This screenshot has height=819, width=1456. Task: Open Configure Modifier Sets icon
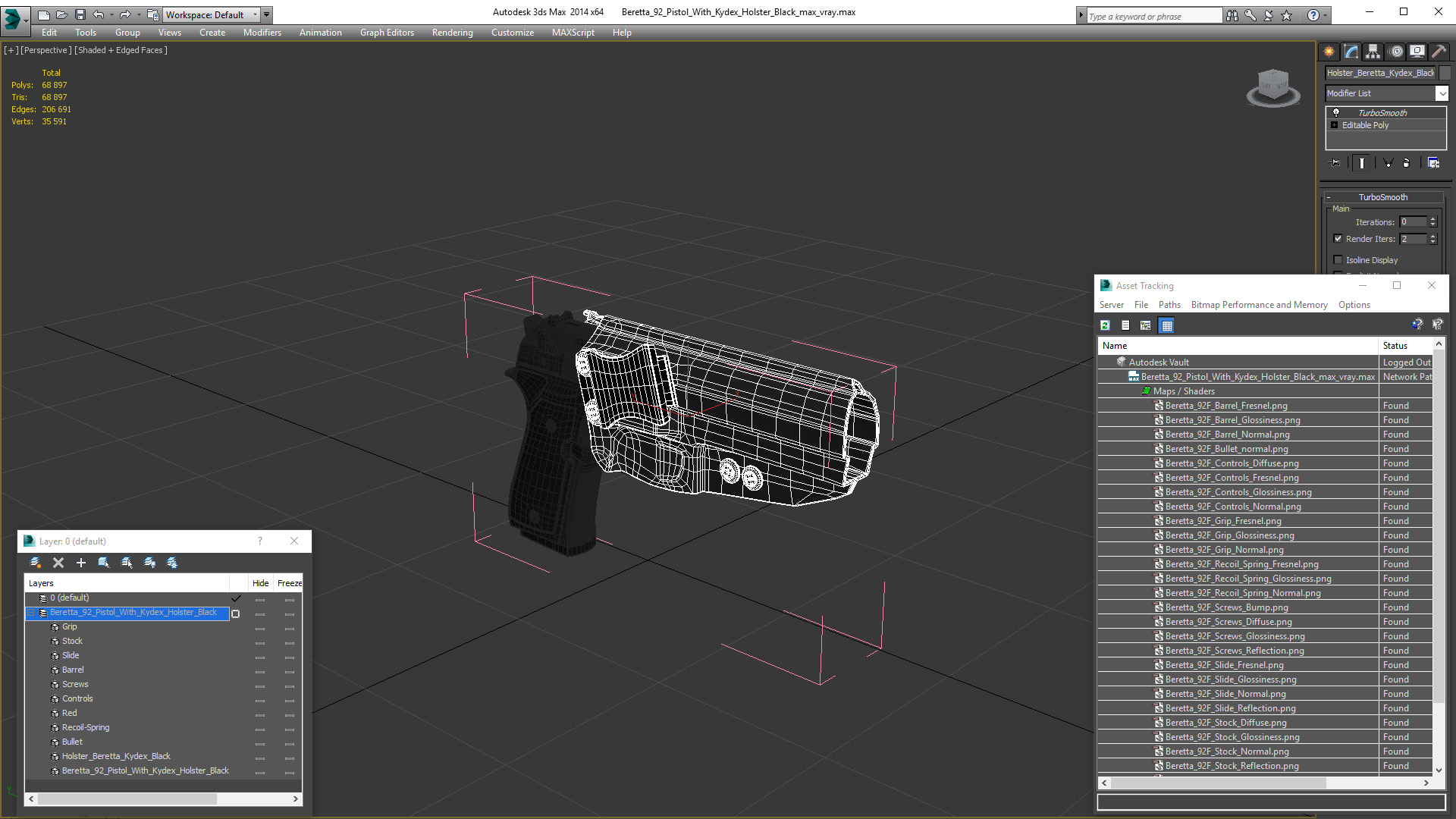[1433, 162]
